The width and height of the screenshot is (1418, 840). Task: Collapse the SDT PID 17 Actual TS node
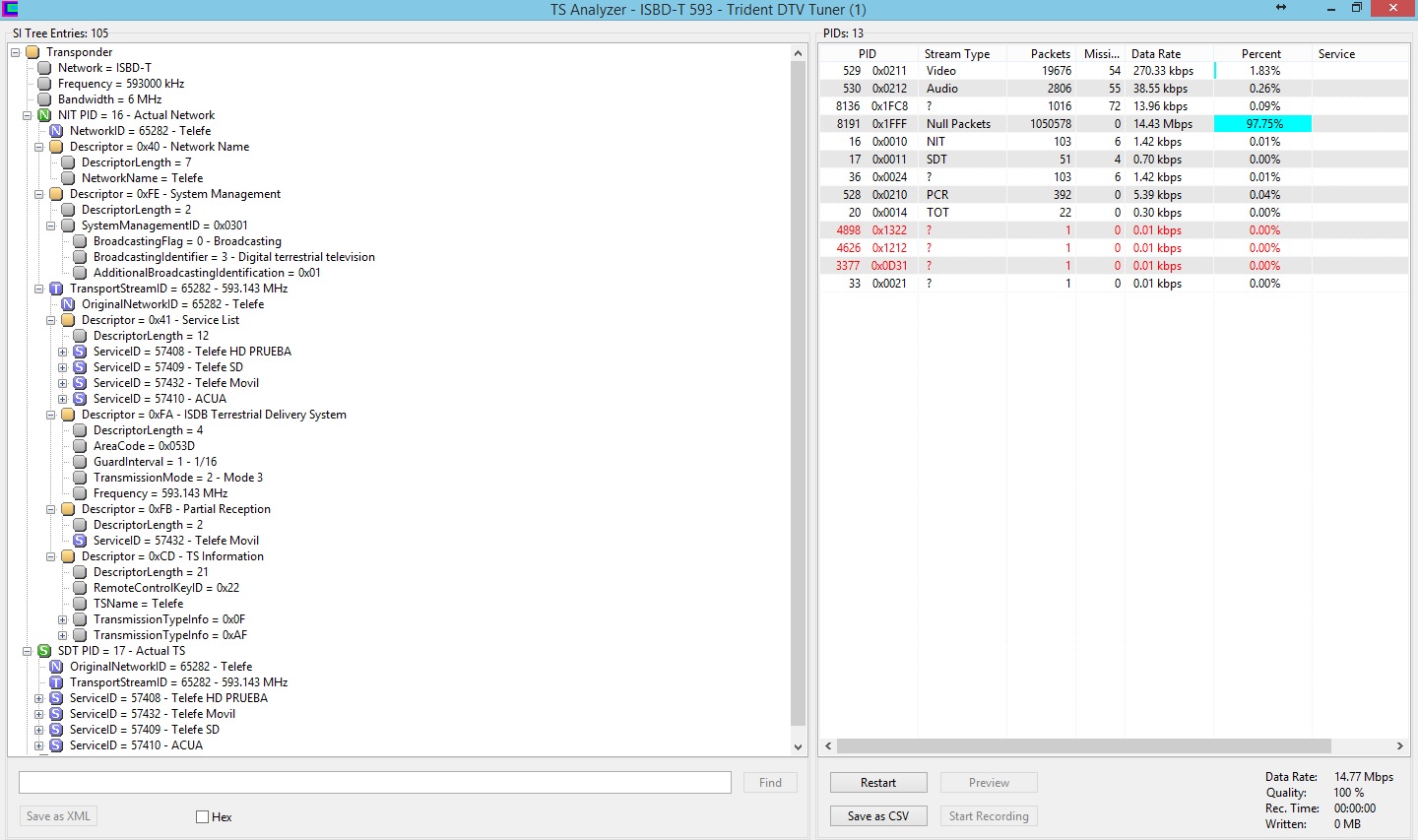[28, 651]
